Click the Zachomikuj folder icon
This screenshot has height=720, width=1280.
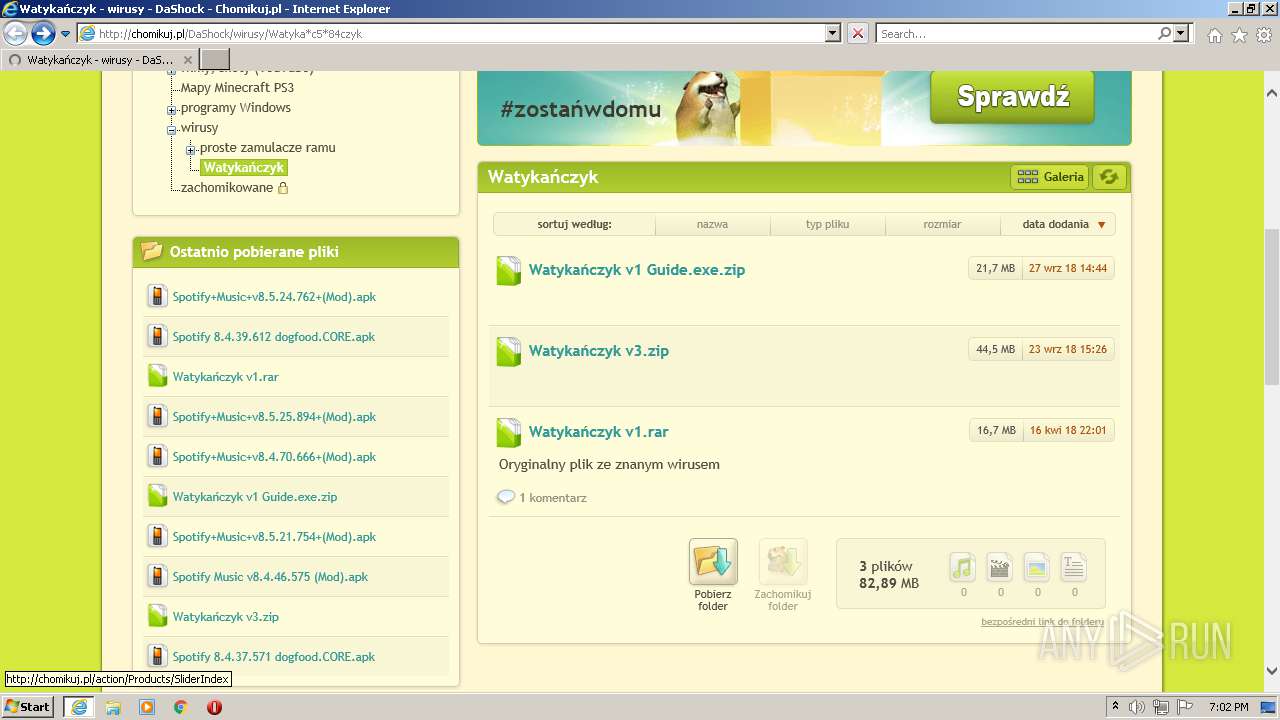783,562
